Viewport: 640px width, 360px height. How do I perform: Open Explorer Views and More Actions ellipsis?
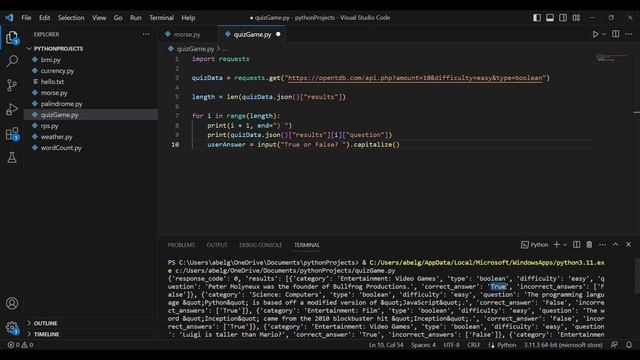pyautogui.click(x=146, y=34)
